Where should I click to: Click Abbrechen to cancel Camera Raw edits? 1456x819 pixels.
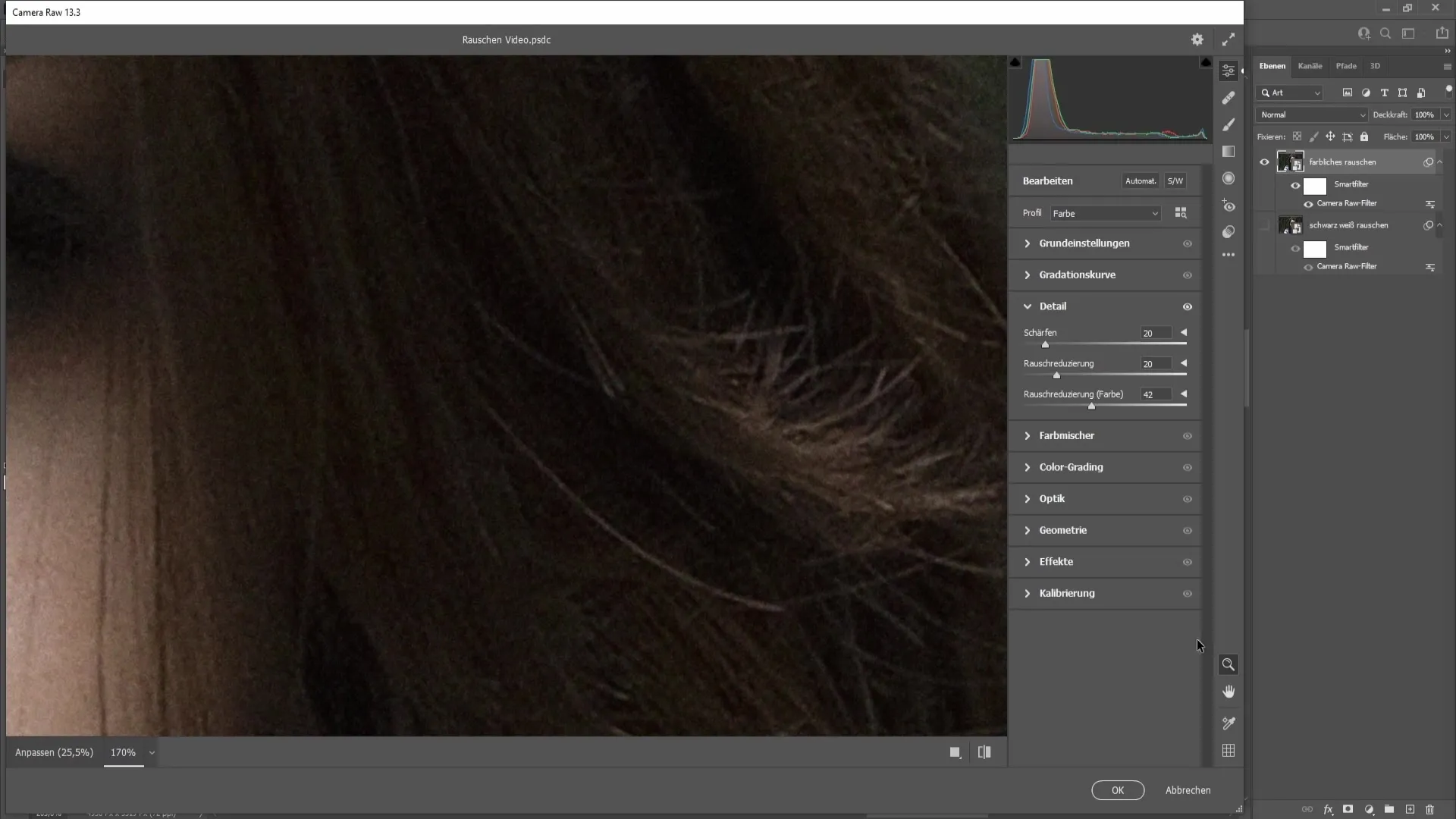pyautogui.click(x=1188, y=790)
